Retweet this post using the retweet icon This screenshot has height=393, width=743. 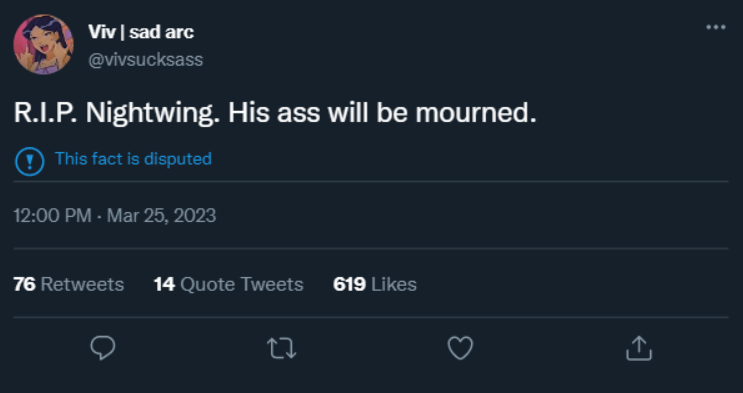pos(281,348)
